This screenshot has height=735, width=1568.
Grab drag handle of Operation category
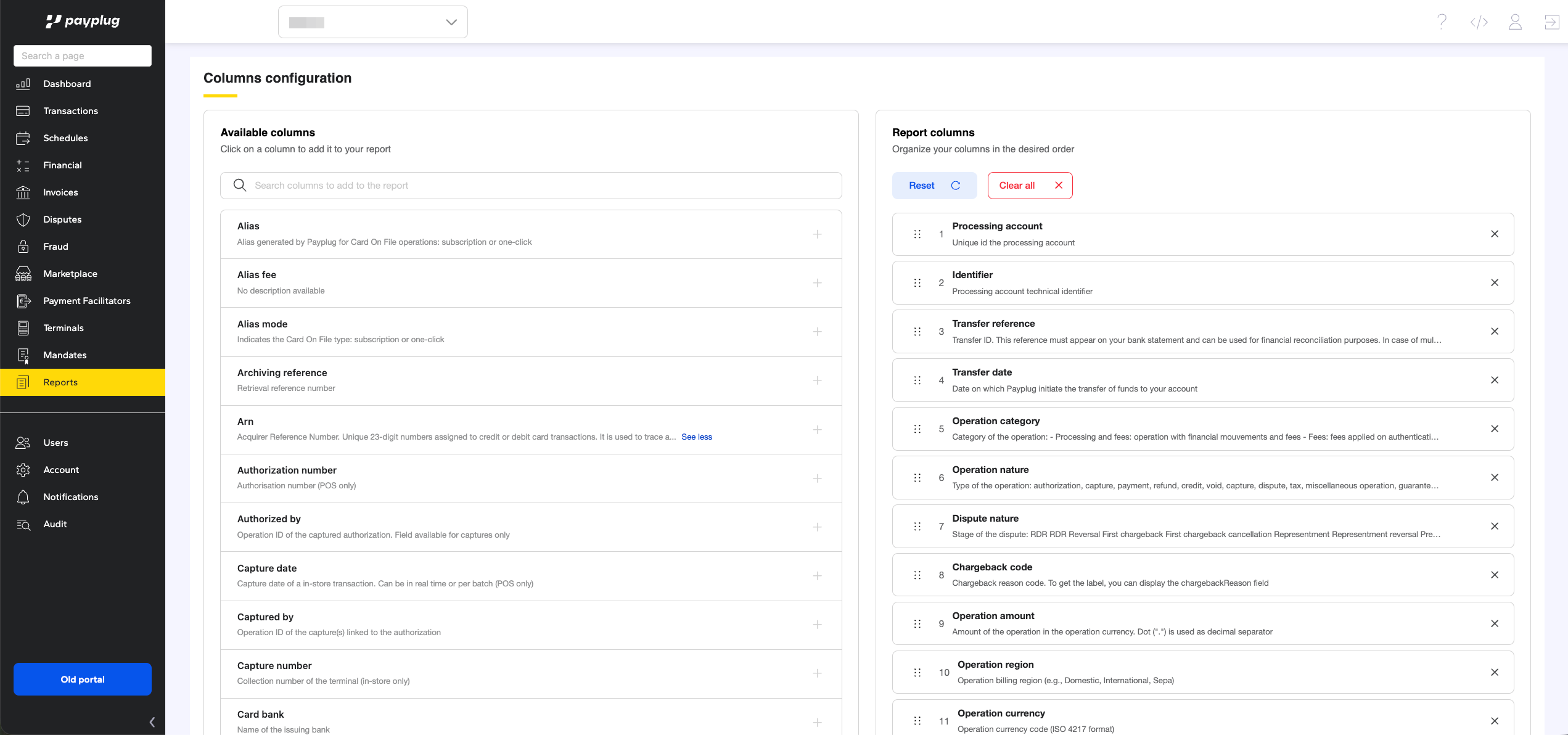point(917,429)
